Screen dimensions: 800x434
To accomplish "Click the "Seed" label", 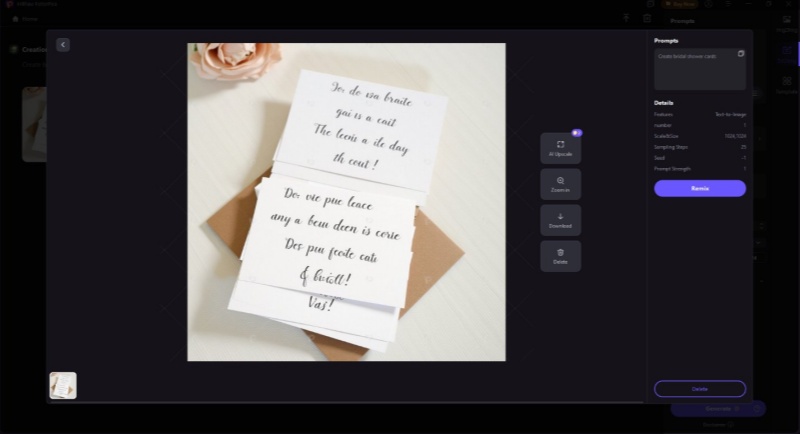I will click(x=659, y=158).
